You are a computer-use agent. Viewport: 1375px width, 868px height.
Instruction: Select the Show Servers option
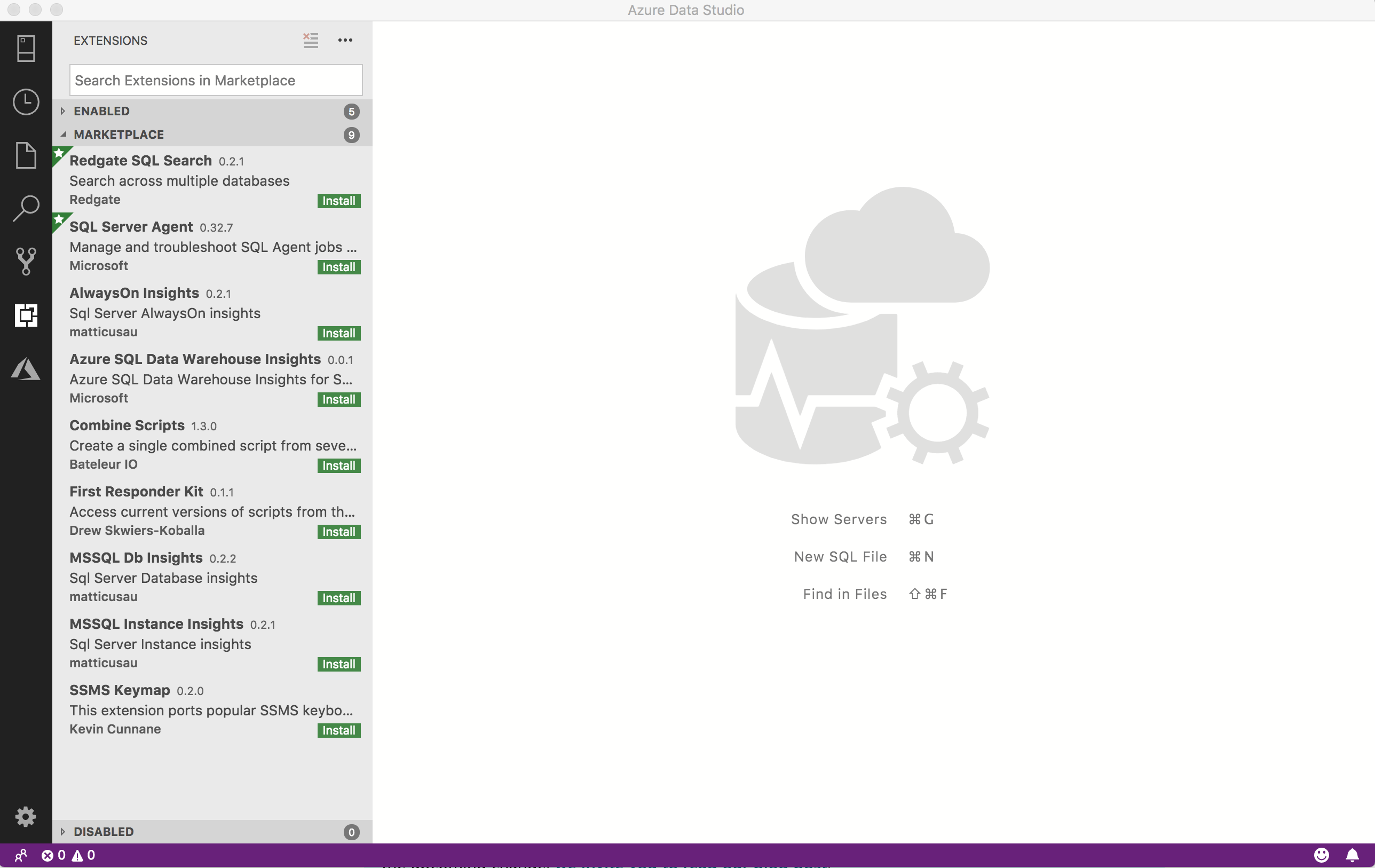pyautogui.click(x=838, y=519)
